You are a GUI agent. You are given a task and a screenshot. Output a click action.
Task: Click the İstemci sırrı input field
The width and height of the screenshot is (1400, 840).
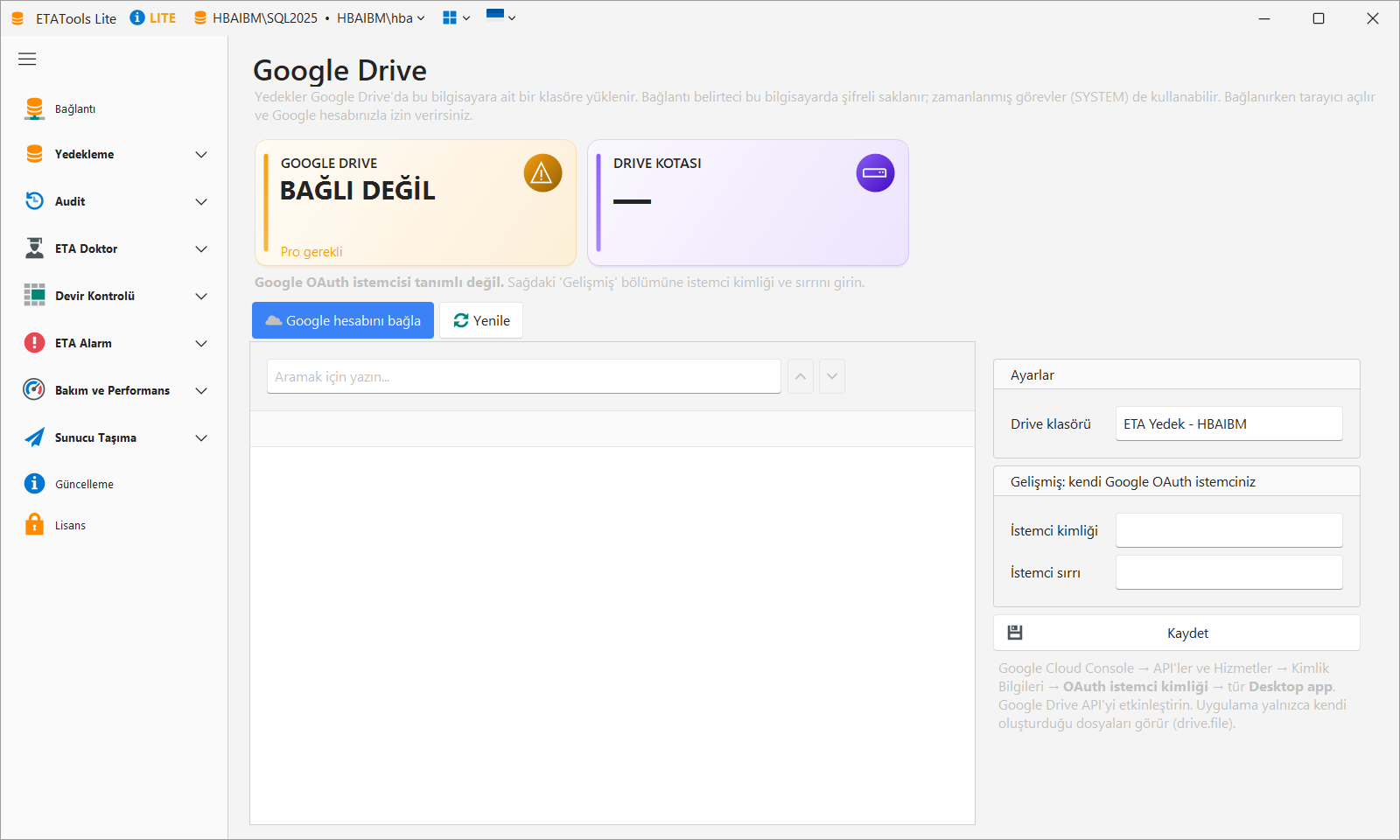(x=1229, y=572)
